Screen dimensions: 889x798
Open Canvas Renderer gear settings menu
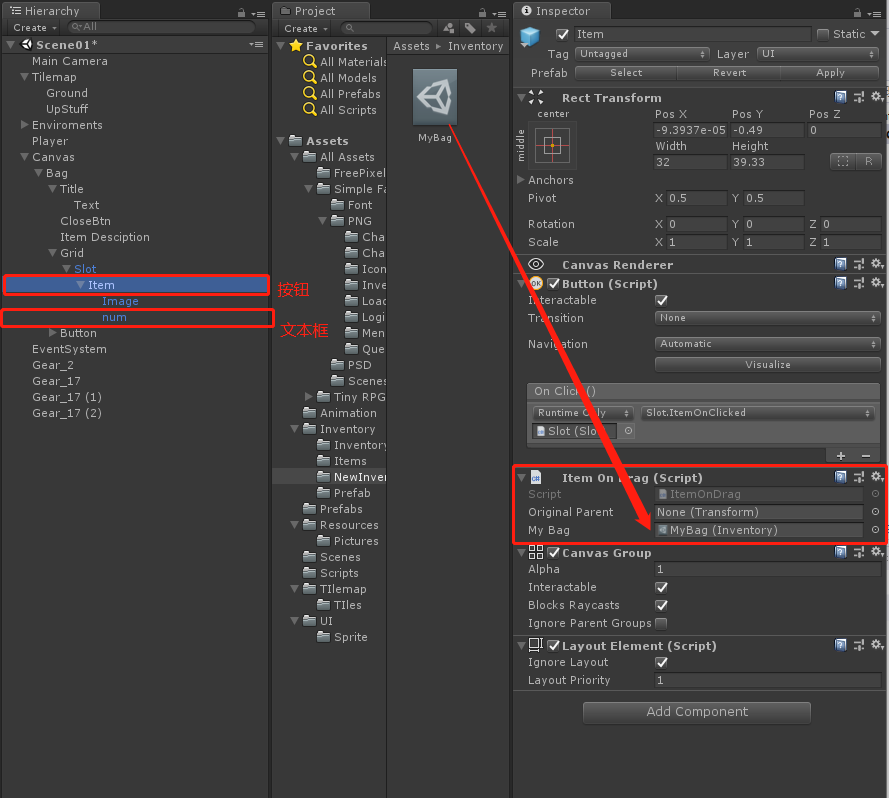(x=877, y=264)
